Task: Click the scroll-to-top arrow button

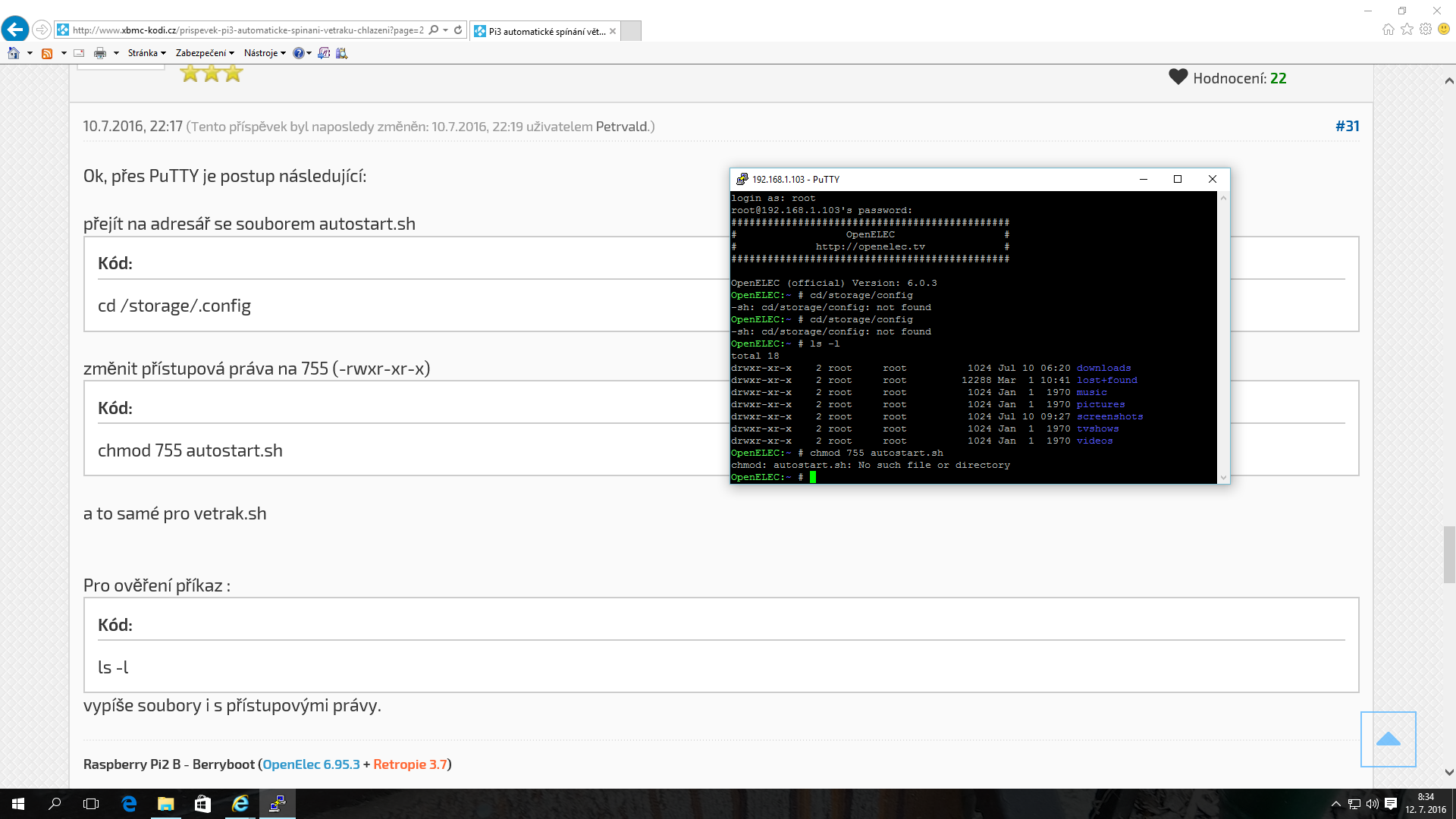Action: (x=1388, y=739)
